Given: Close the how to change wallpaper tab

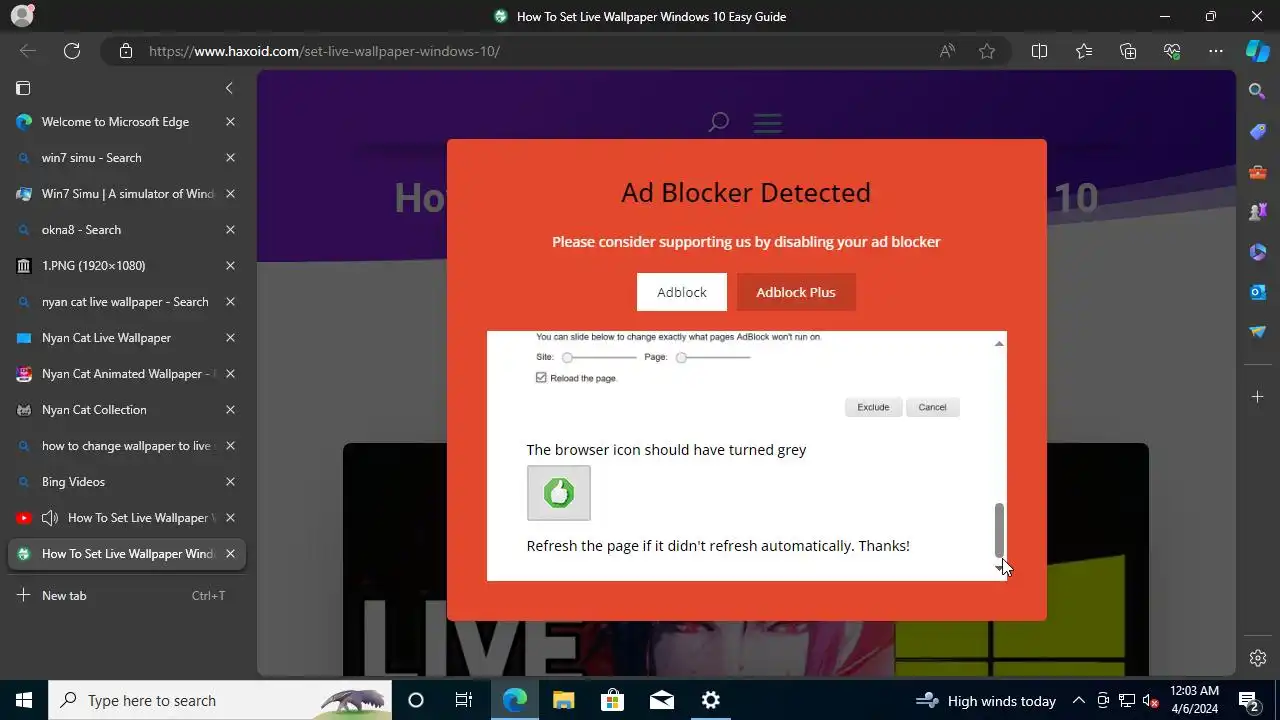Looking at the screenshot, I should tap(230, 446).
